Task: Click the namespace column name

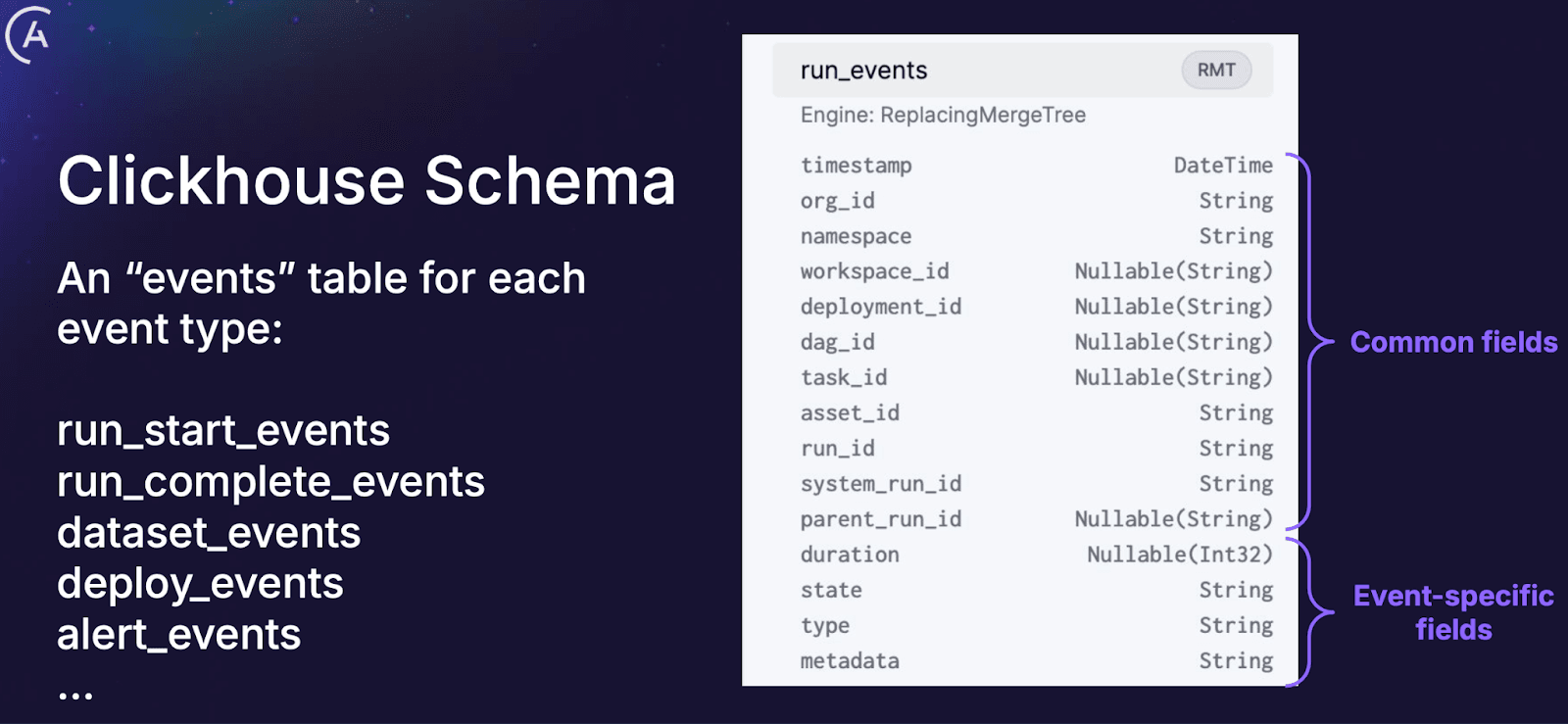Action: tap(856, 236)
